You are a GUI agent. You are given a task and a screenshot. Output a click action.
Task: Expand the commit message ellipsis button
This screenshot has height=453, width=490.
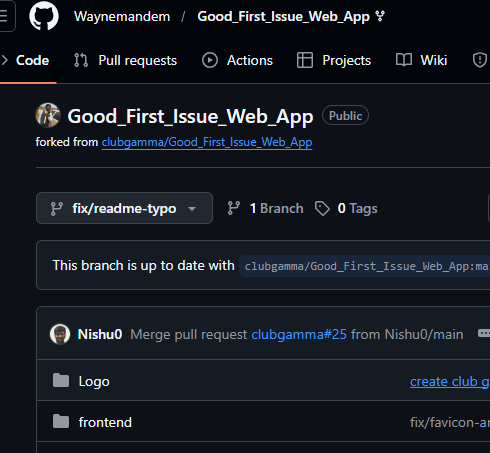tap(484, 333)
